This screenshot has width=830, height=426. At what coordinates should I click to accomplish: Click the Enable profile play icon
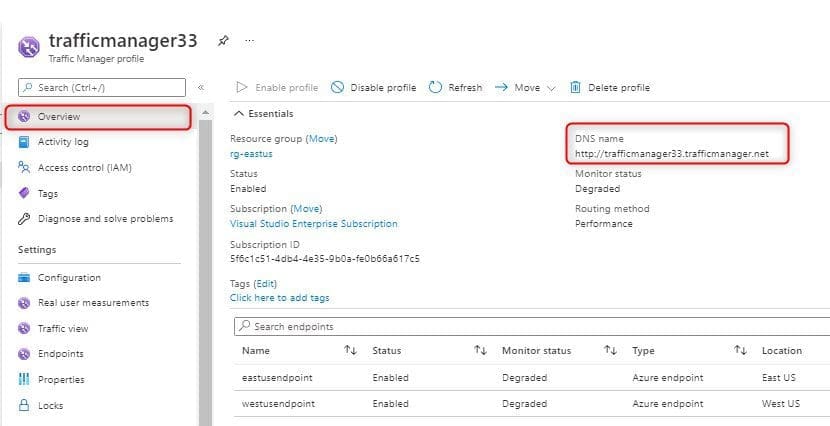[242, 87]
